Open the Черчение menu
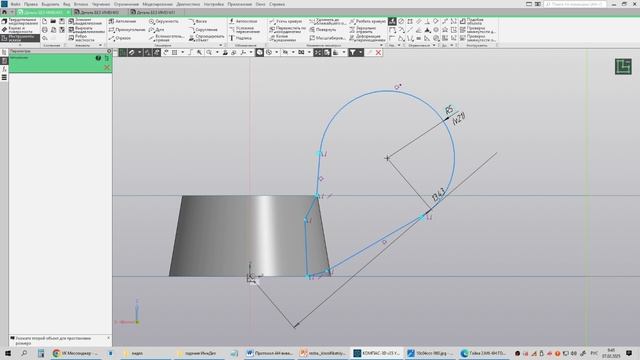Screen dimensions: 640x360 101,4
